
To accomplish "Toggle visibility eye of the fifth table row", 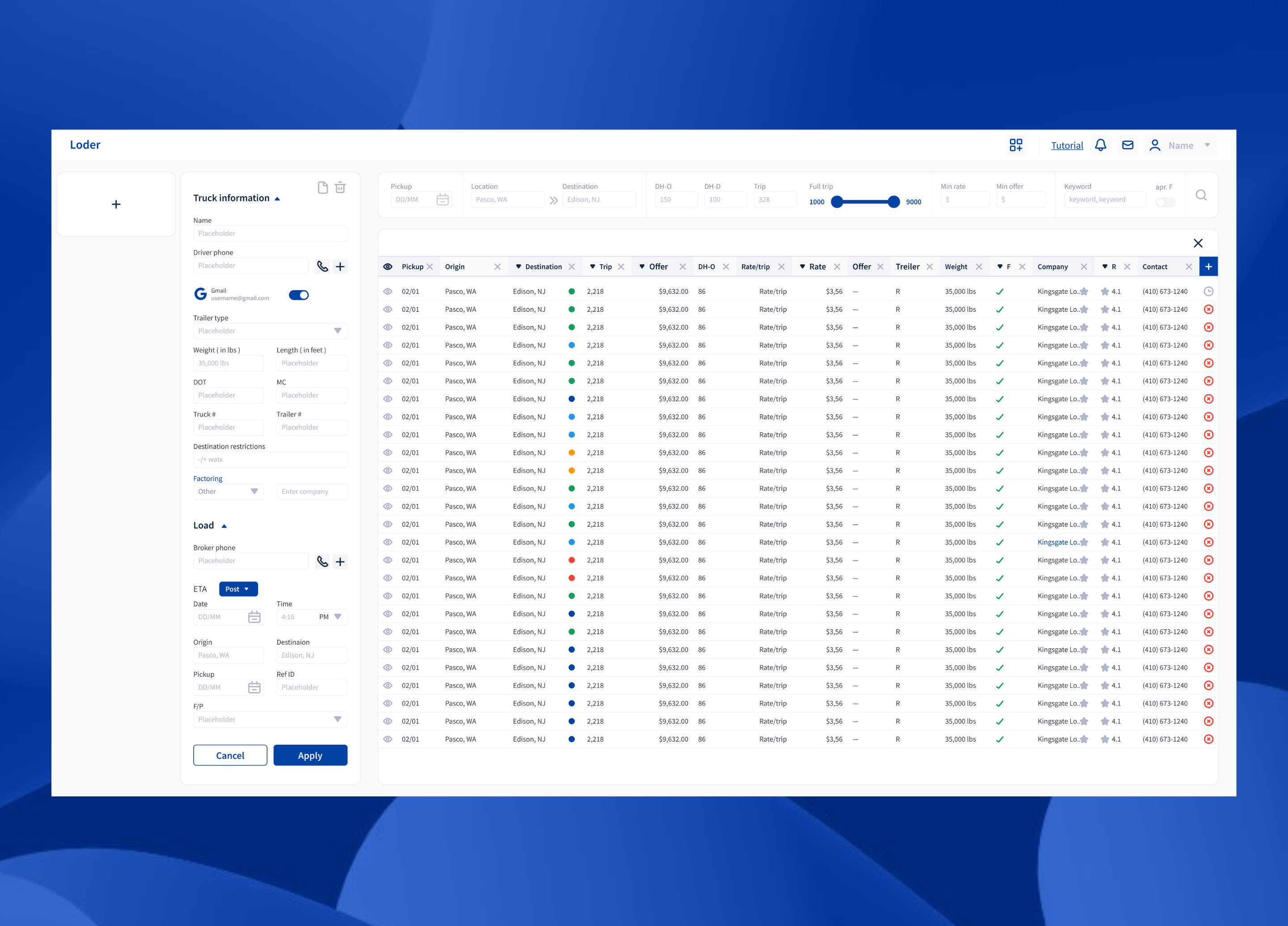I will [x=388, y=363].
